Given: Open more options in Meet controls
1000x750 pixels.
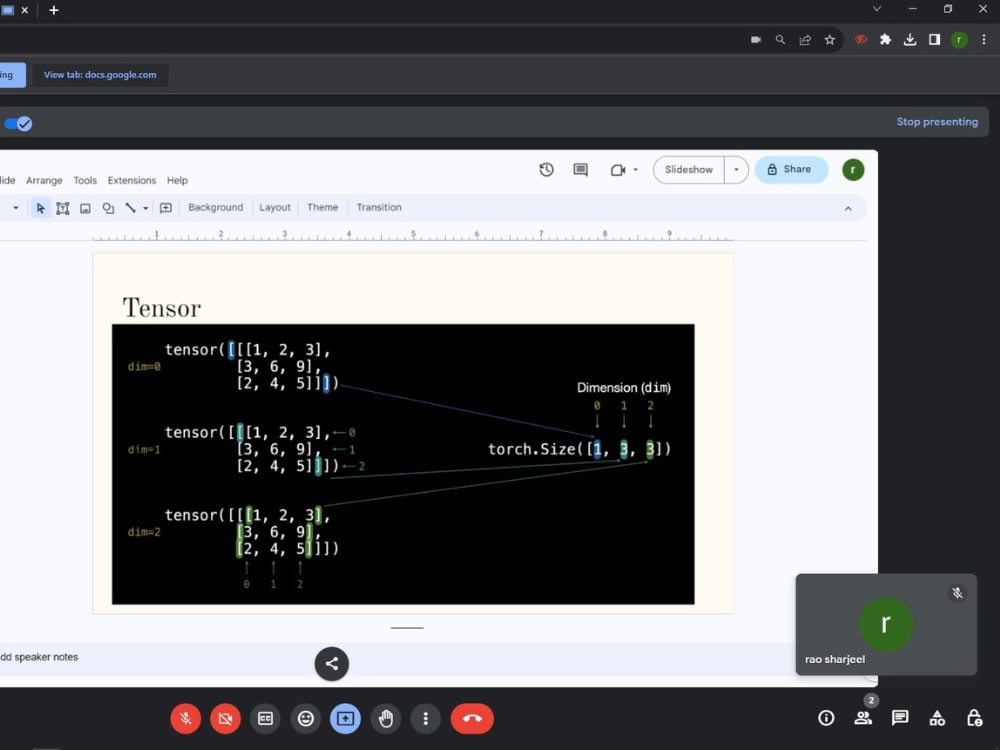Looking at the screenshot, I should (x=425, y=719).
